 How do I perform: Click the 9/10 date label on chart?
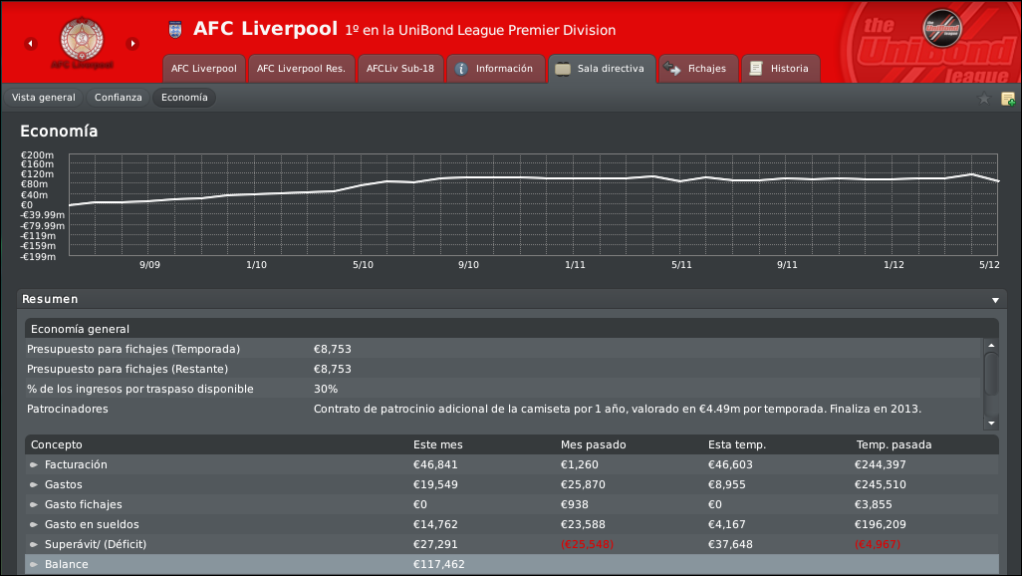point(469,265)
